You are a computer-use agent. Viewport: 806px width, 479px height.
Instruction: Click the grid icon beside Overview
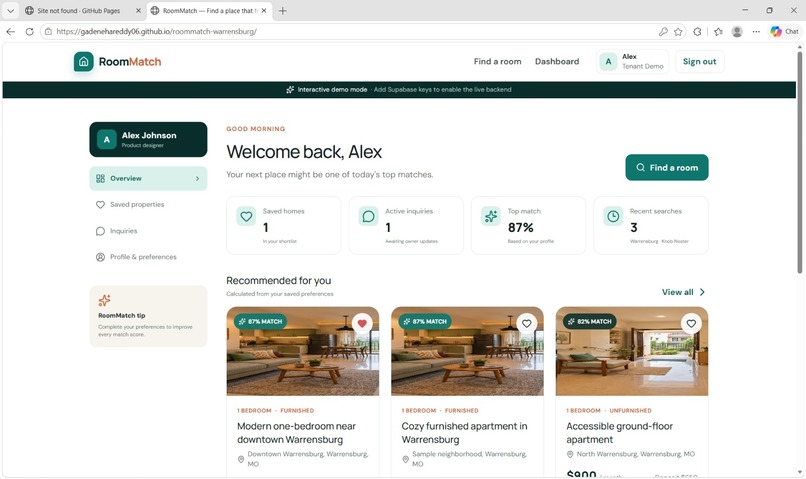[100, 178]
